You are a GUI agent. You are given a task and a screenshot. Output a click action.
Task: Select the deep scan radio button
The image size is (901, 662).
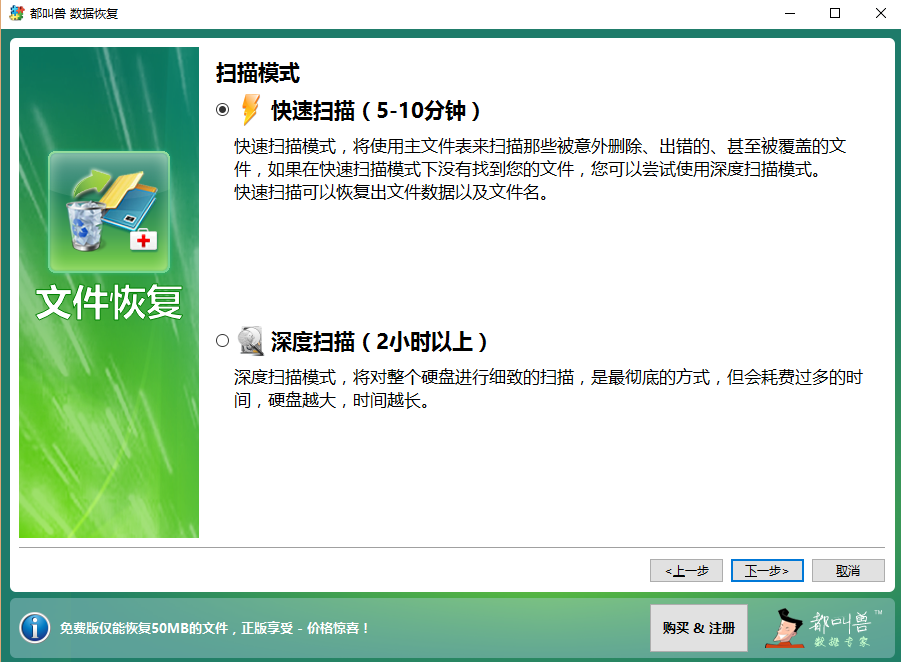[x=222, y=341]
